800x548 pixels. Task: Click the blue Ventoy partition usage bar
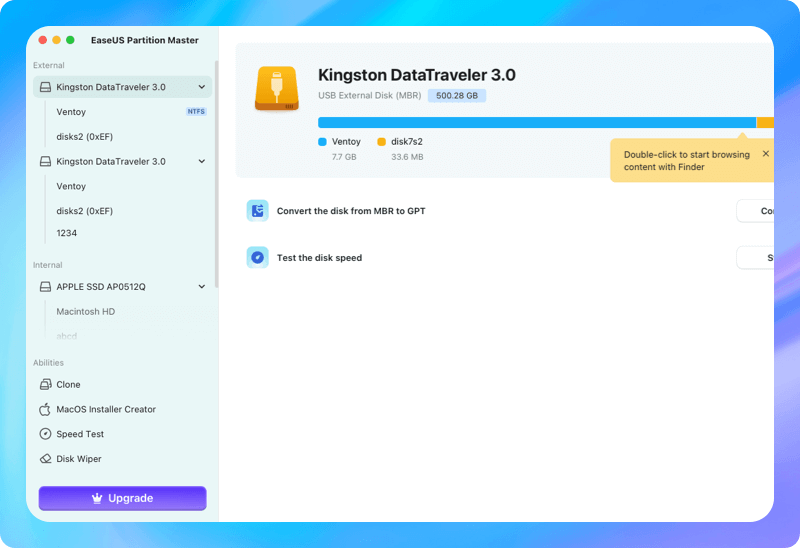[536, 122]
